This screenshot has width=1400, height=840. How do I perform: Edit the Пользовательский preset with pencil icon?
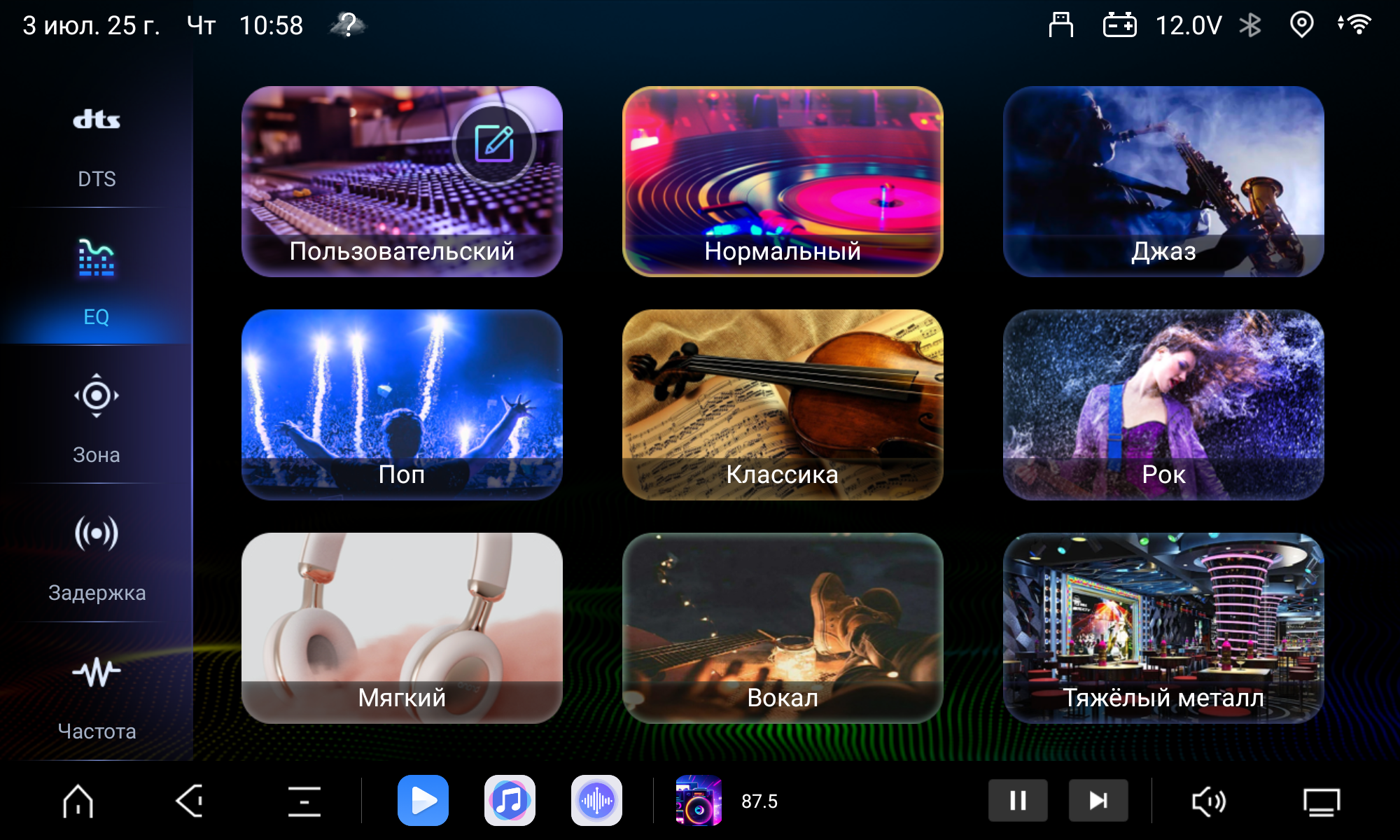494,143
